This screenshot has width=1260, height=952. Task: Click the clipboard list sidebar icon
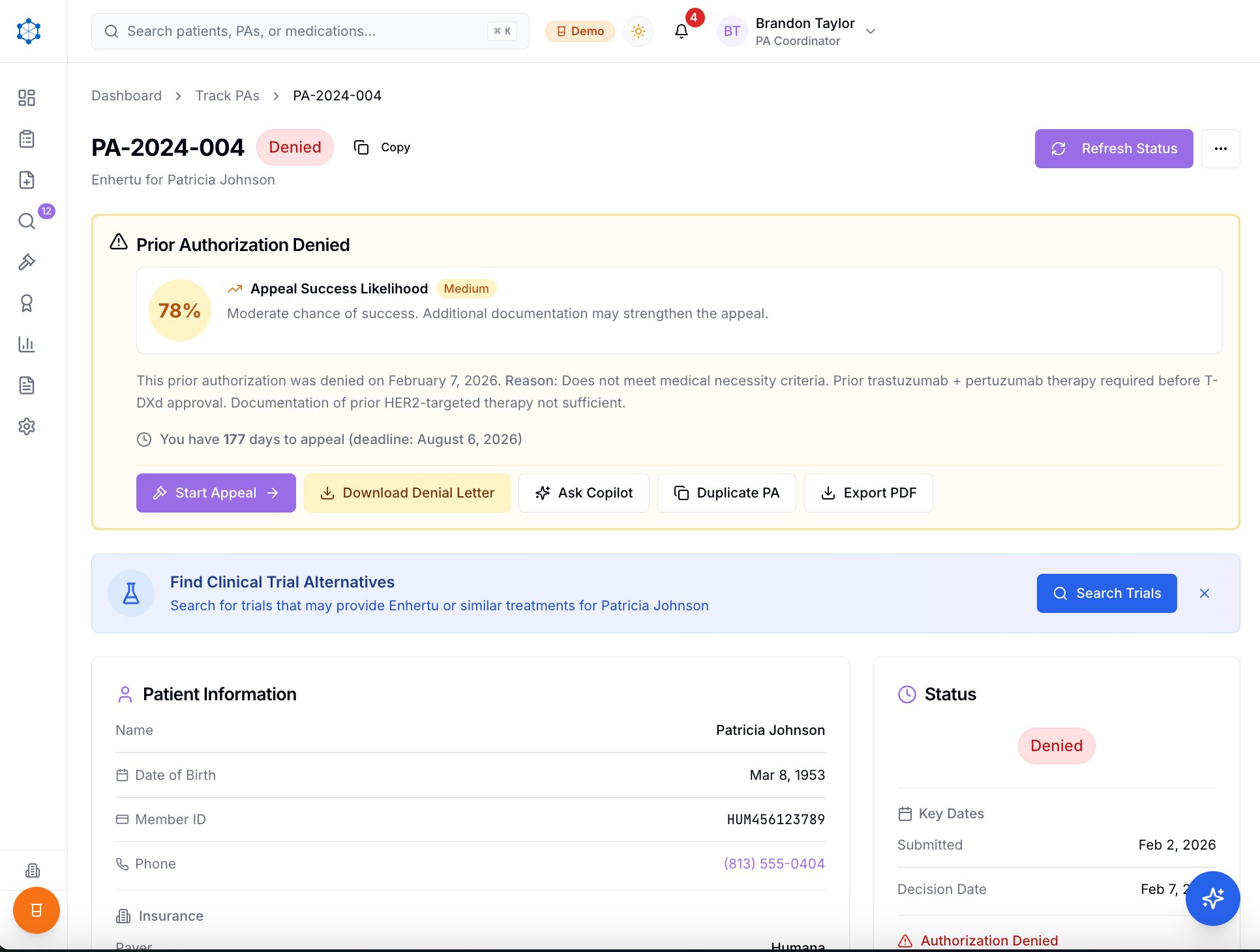[27, 139]
